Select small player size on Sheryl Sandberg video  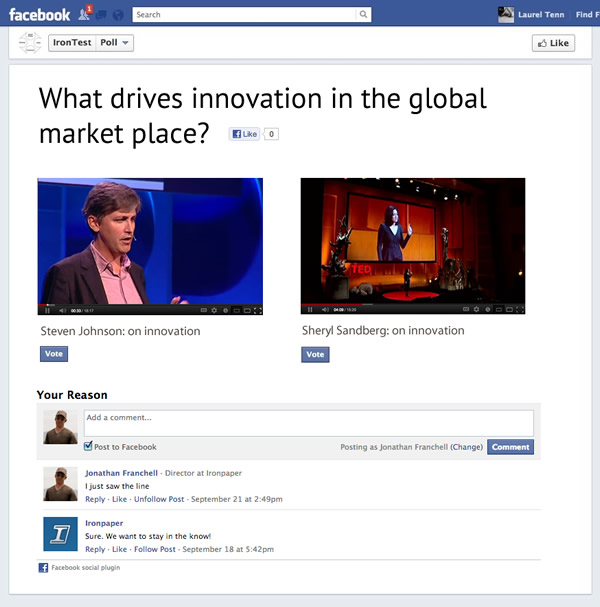point(499,309)
